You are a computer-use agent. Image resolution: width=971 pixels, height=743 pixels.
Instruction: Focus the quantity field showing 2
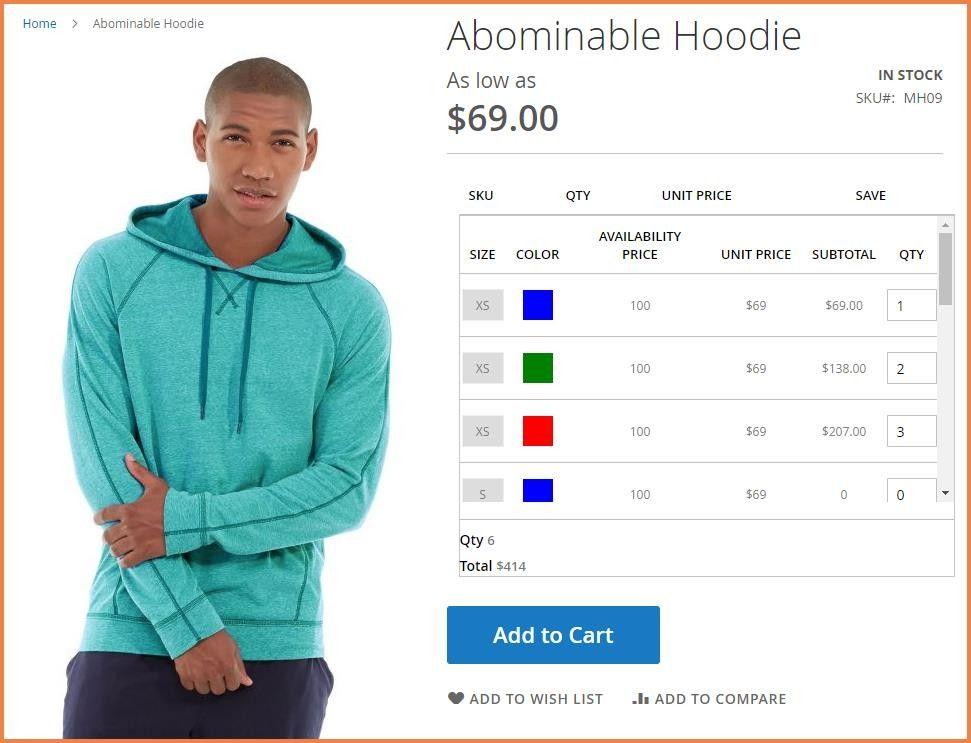point(911,368)
